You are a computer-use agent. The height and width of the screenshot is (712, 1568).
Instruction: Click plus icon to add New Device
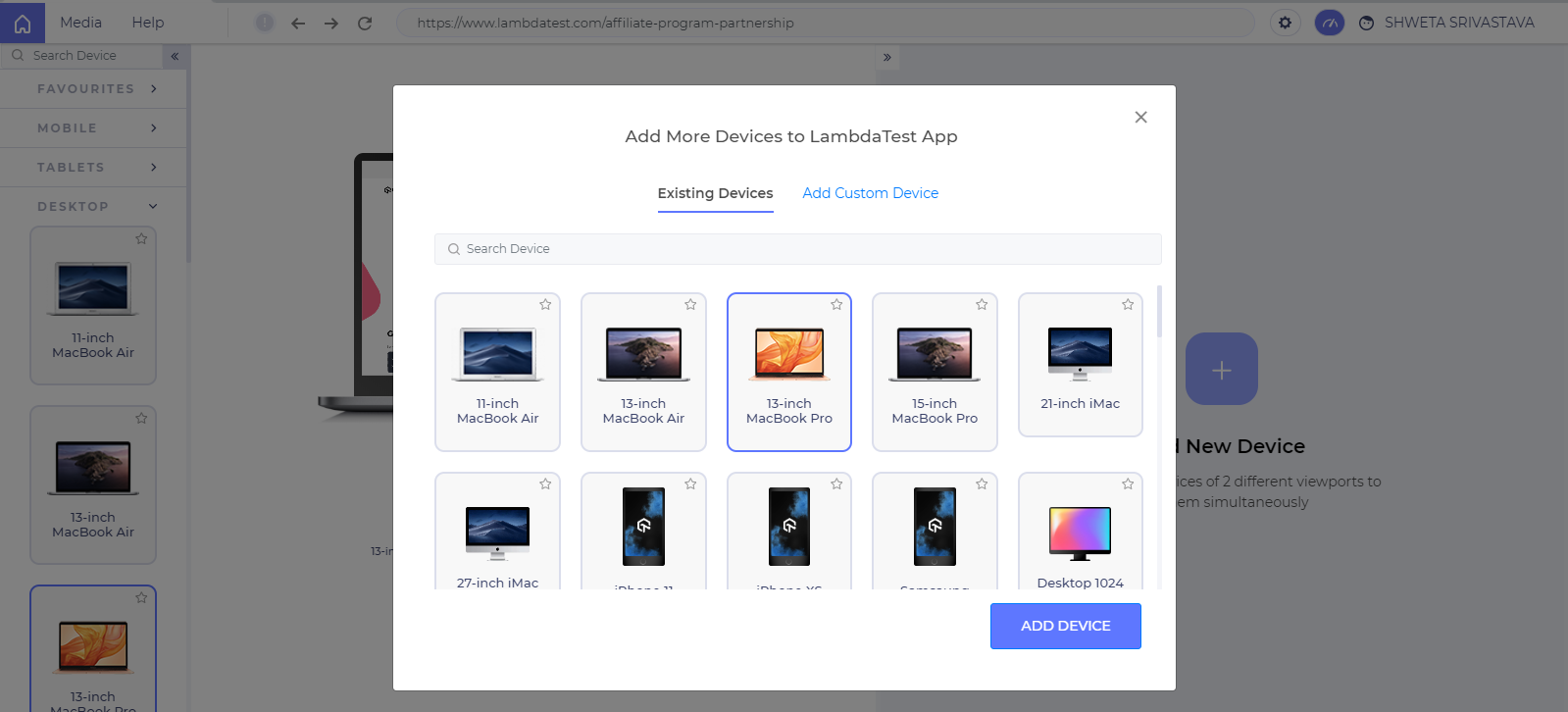click(x=1222, y=369)
